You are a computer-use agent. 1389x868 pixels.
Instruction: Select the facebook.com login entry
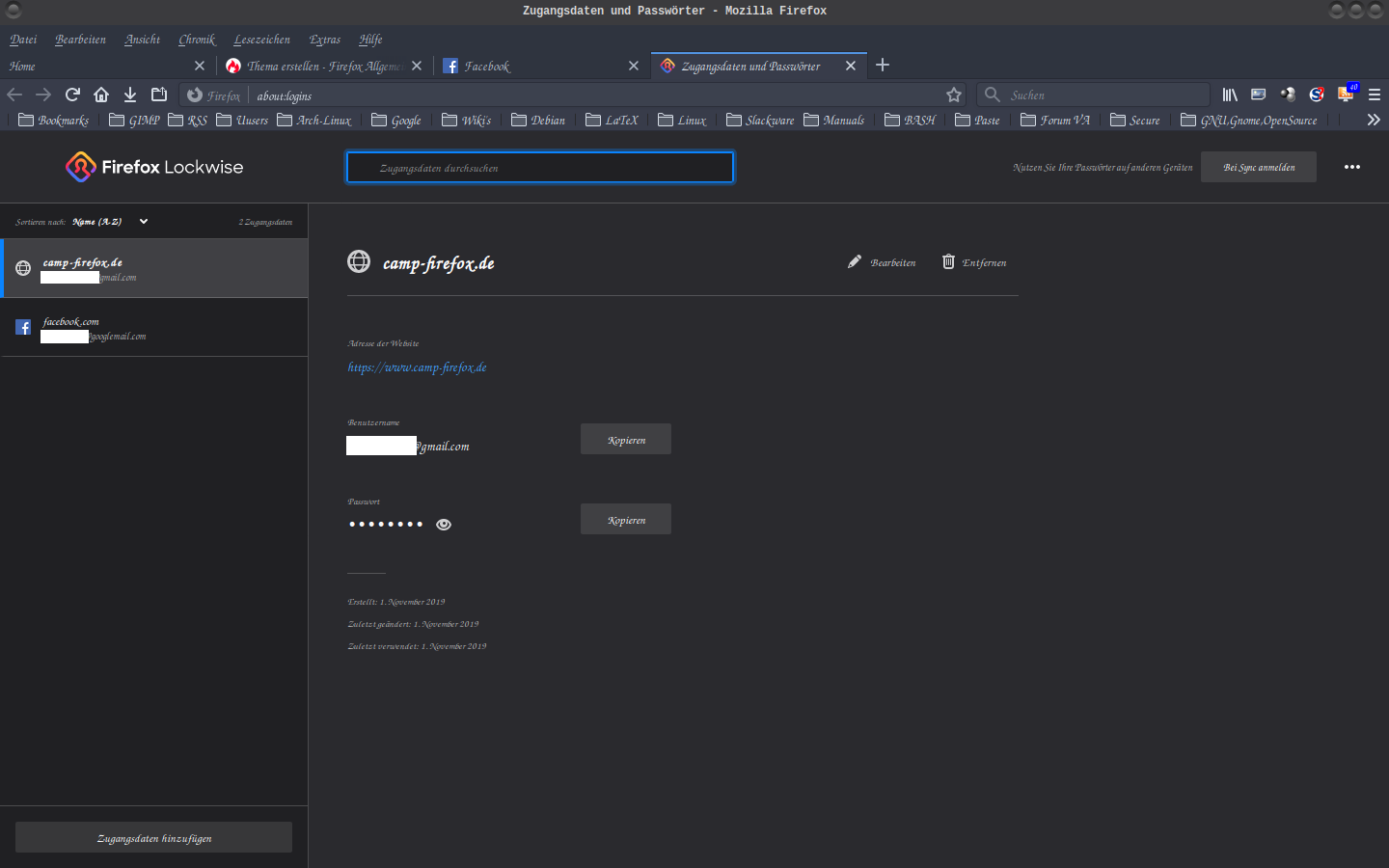[x=154, y=328]
